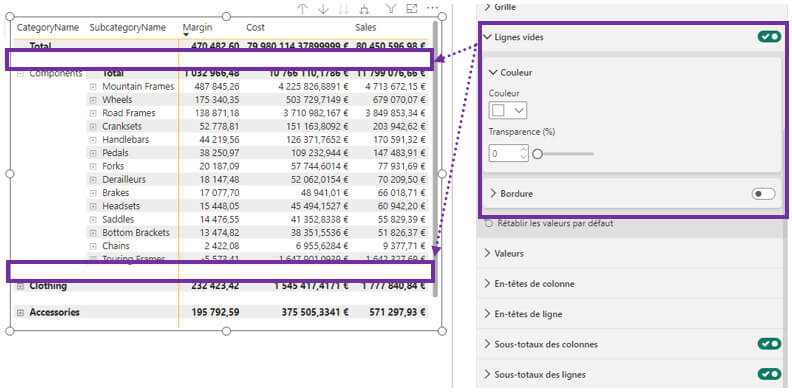Expand Saddles row plus icon

point(93,220)
